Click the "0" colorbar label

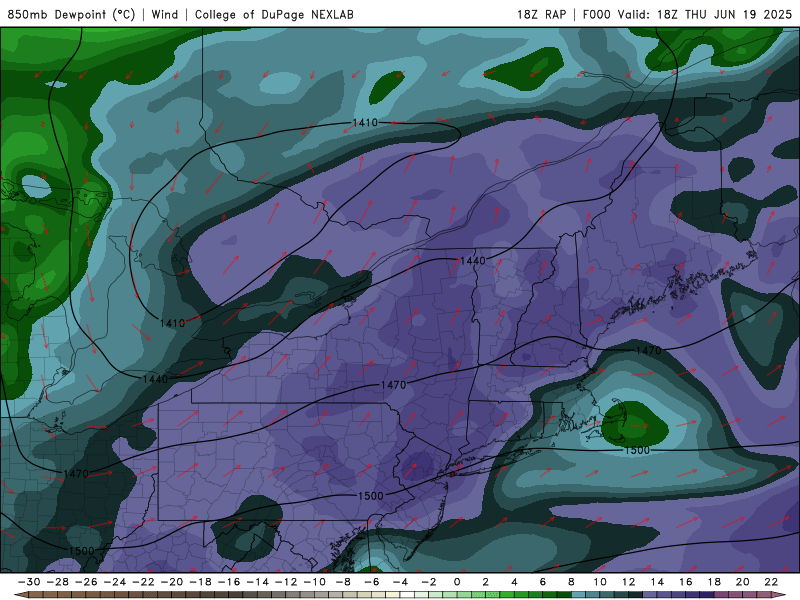pos(457,582)
